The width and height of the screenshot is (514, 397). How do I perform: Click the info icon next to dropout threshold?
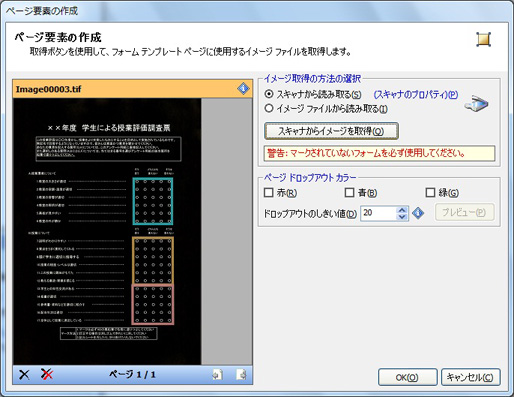coord(418,213)
